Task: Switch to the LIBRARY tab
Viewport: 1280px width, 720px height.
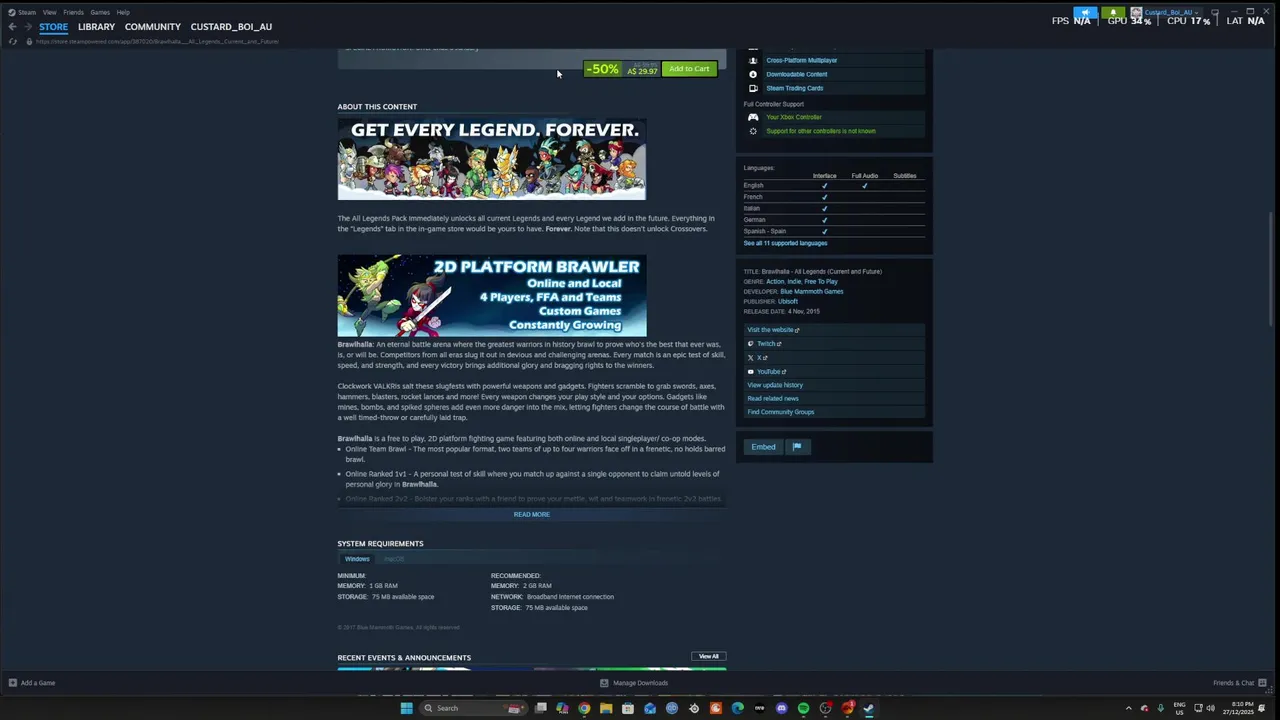Action: pos(97,27)
